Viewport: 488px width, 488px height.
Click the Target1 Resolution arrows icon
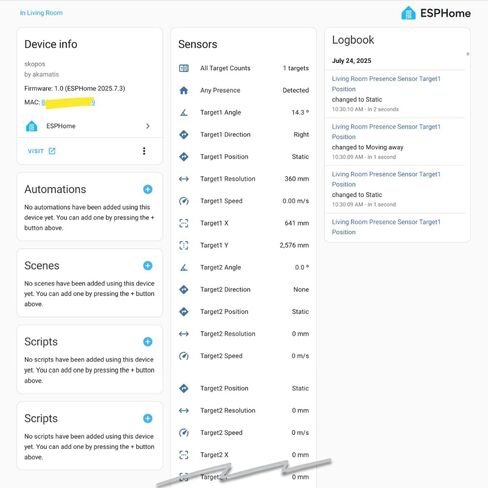(184, 179)
